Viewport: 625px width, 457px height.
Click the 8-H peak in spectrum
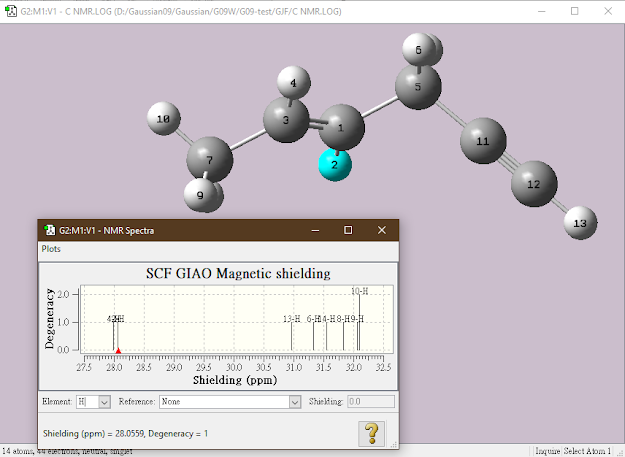point(344,336)
